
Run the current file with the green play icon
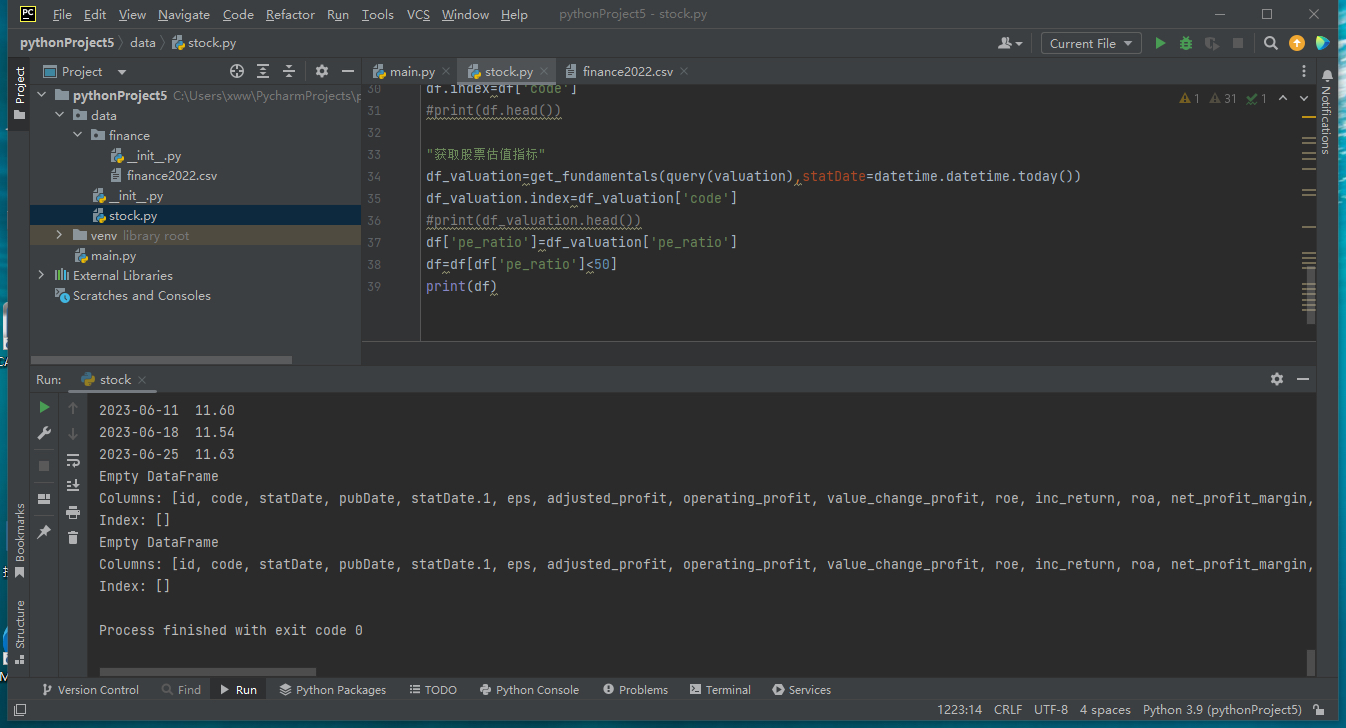pyautogui.click(x=1160, y=43)
